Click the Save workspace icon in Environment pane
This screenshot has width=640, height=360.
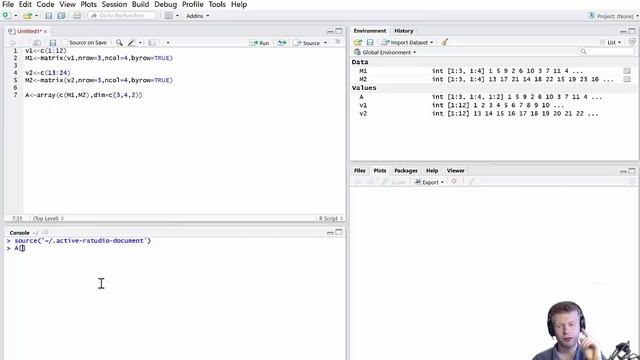(x=370, y=42)
